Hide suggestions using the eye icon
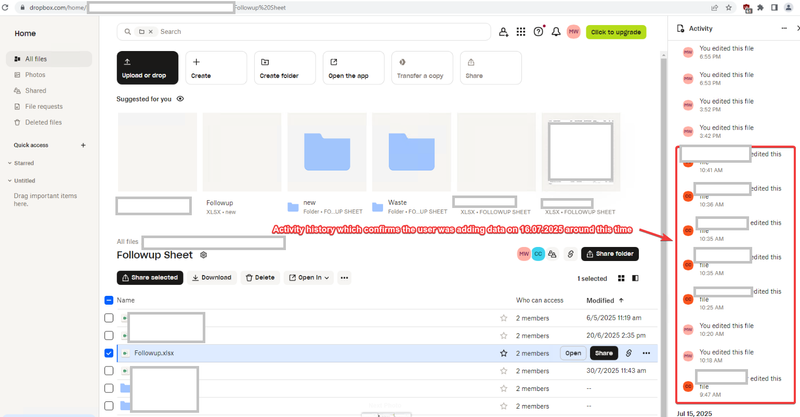Viewport: 800px width, 417px height. (181, 99)
